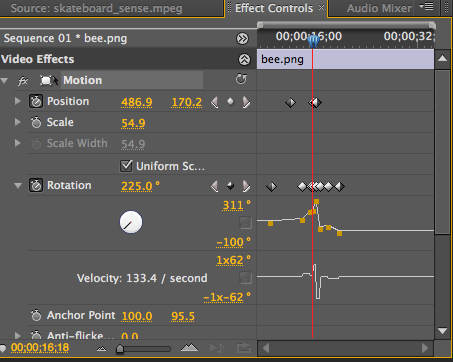Add or remove Rotation keyframe
The width and height of the screenshot is (453, 362).
click(230, 186)
